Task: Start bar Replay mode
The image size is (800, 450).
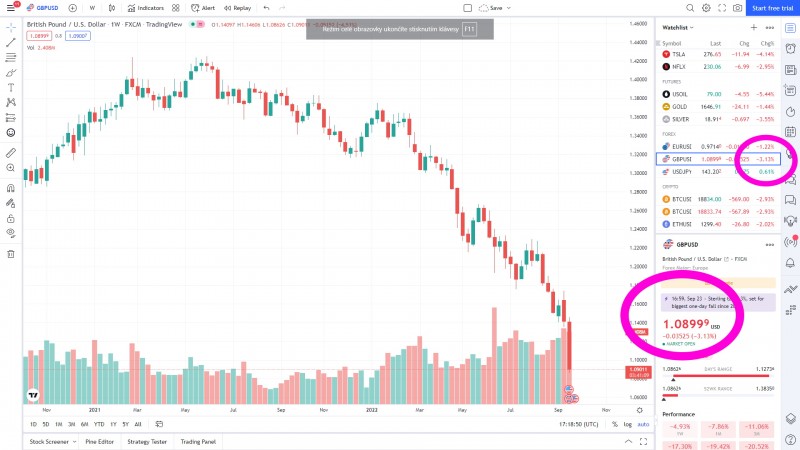Action: click(x=239, y=8)
